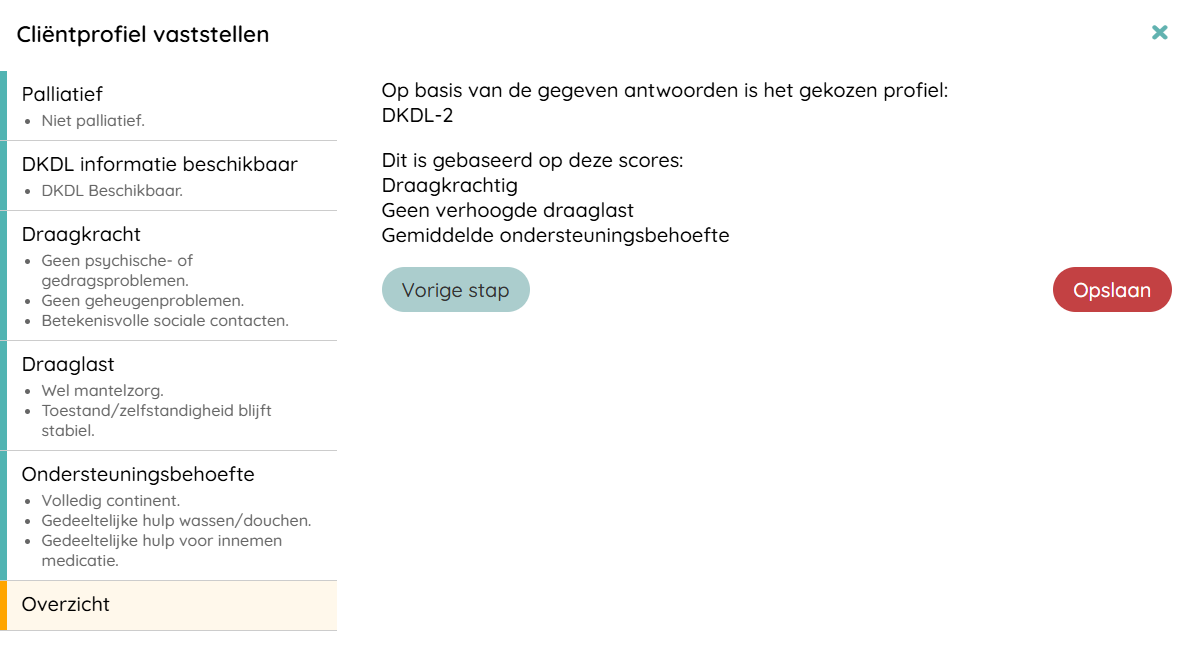Click the 'DKDL Beschikbaar.' answer summary
Screen dimensions: 1195x651
[112, 191]
